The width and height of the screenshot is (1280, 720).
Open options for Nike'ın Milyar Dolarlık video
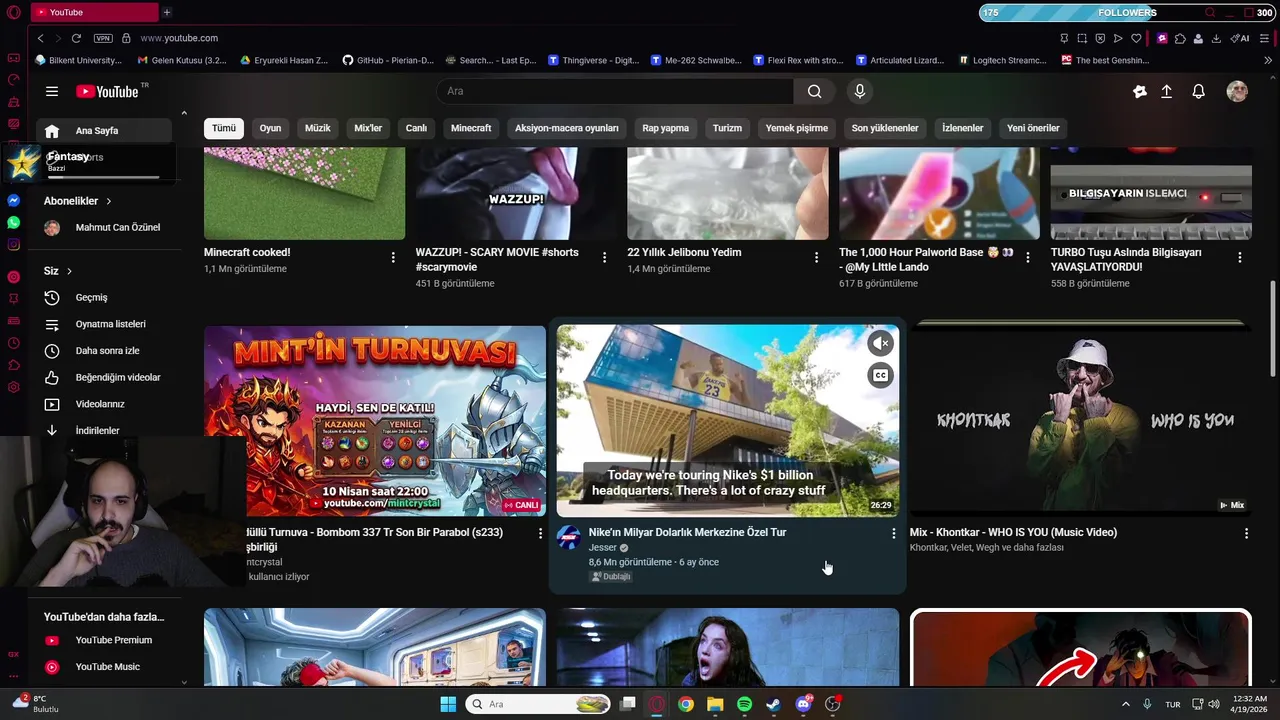pyautogui.click(x=894, y=534)
